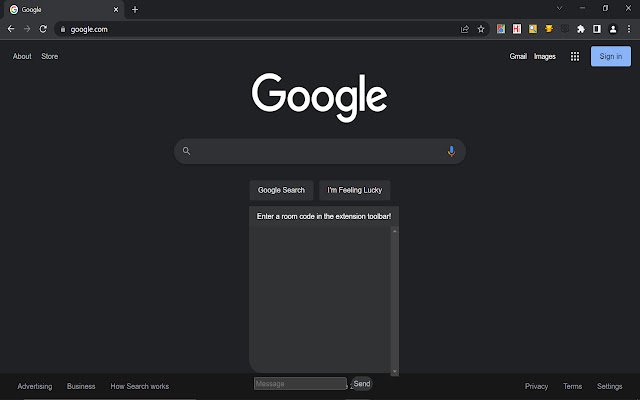Open the Chrome three-dot menu
This screenshot has width=640, height=400.
pos(629,29)
